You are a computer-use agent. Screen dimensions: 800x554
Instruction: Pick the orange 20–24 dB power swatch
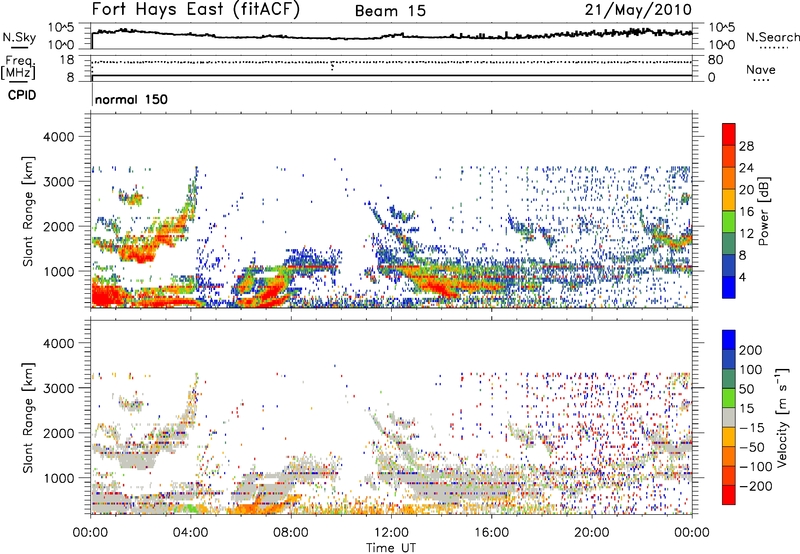[729, 179]
